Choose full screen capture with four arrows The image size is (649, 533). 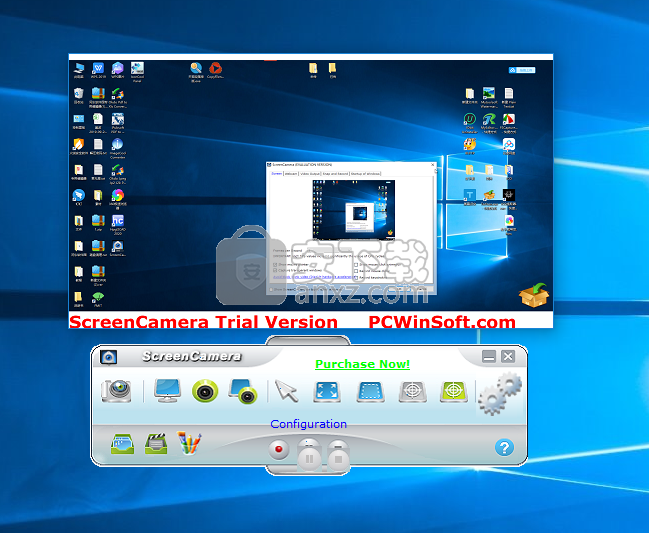[327, 391]
